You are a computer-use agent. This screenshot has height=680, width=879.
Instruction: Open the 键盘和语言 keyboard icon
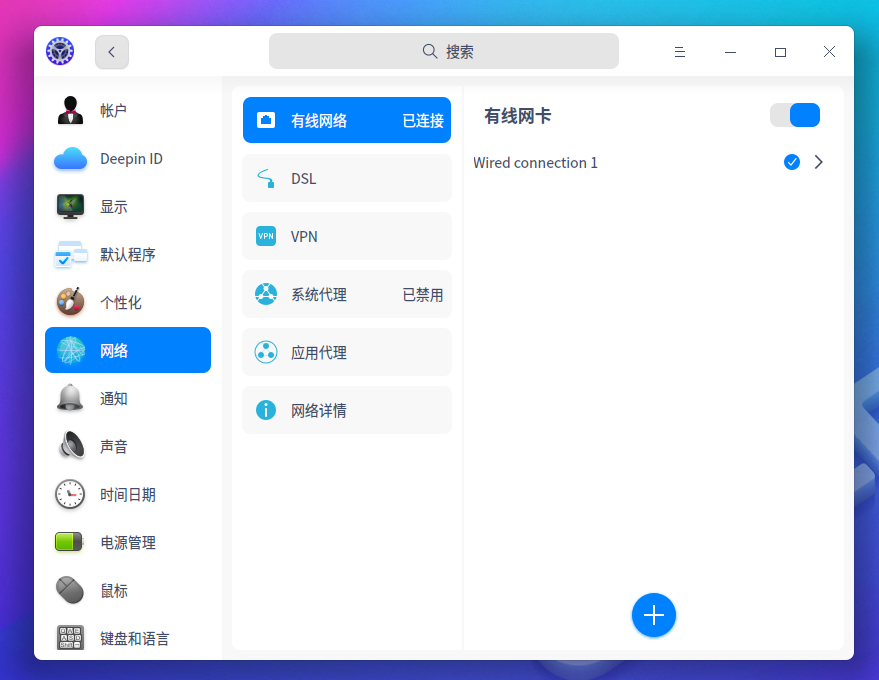(71, 637)
